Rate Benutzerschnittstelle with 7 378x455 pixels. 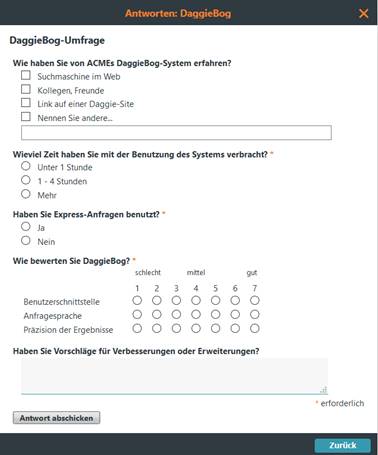tap(255, 301)
